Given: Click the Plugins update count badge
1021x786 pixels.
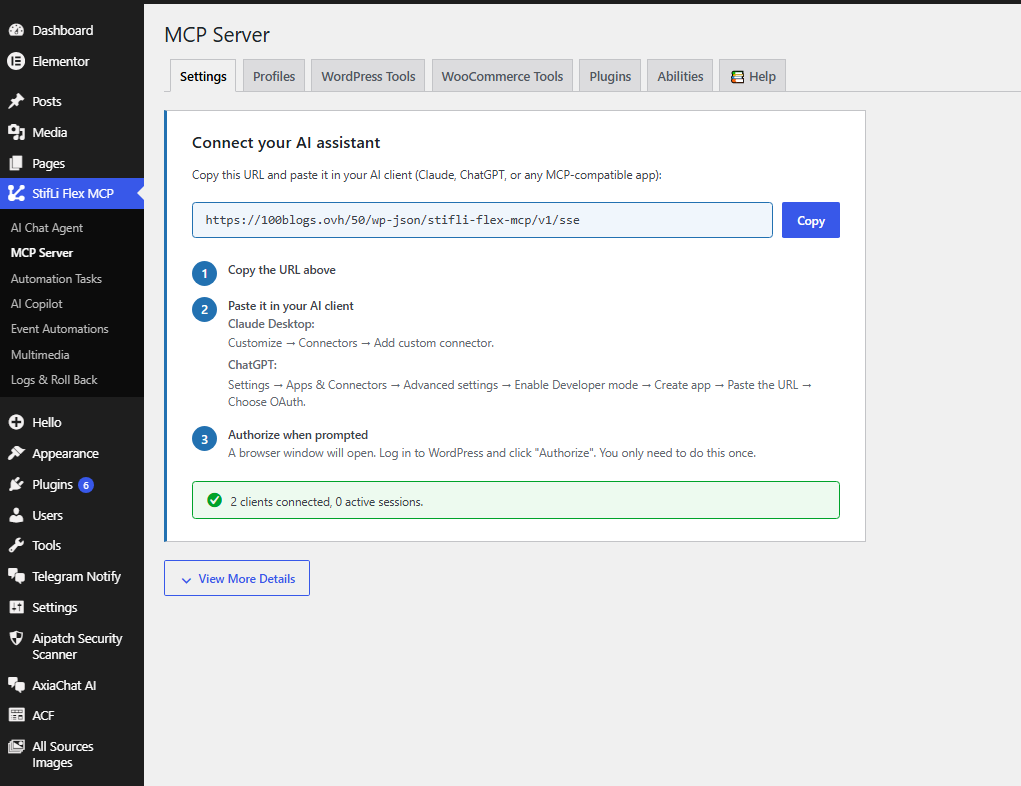Looking at the screenshot, I should pyautogui.click(x=86, y=485).
